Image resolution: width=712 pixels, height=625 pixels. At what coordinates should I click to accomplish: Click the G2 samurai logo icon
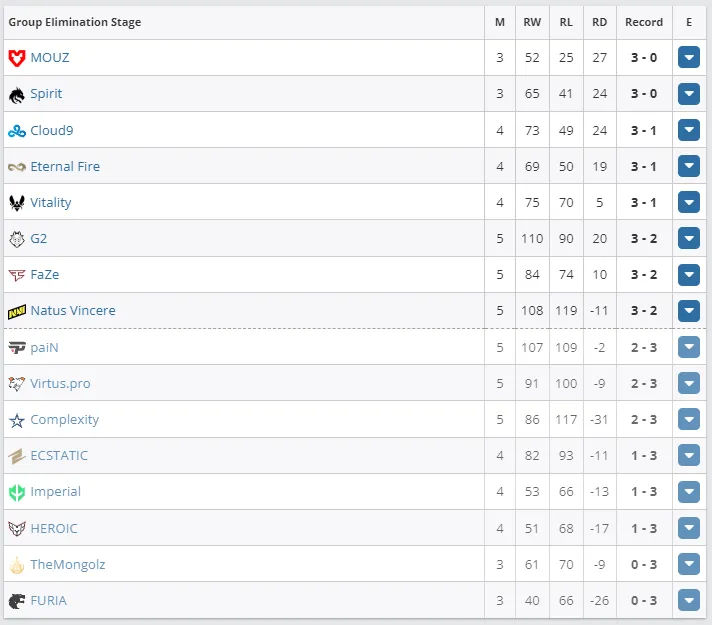click(17, 239)
